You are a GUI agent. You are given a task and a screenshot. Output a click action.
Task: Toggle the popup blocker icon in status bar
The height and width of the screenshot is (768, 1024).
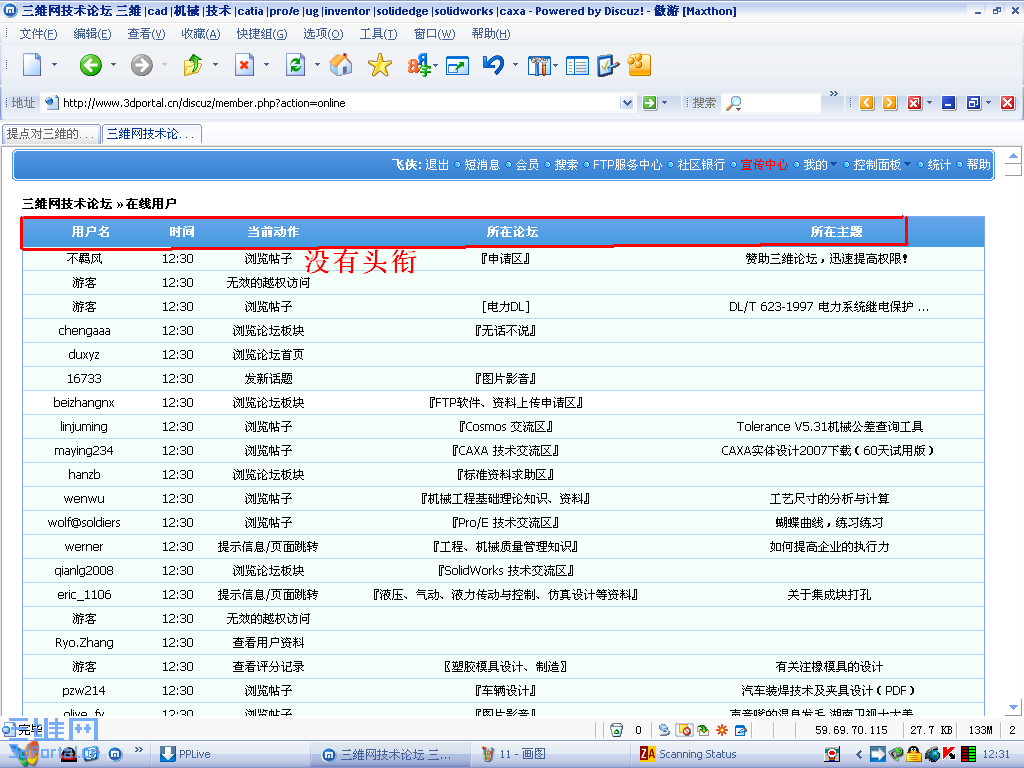pyautogui.click(x=684, y=730)
